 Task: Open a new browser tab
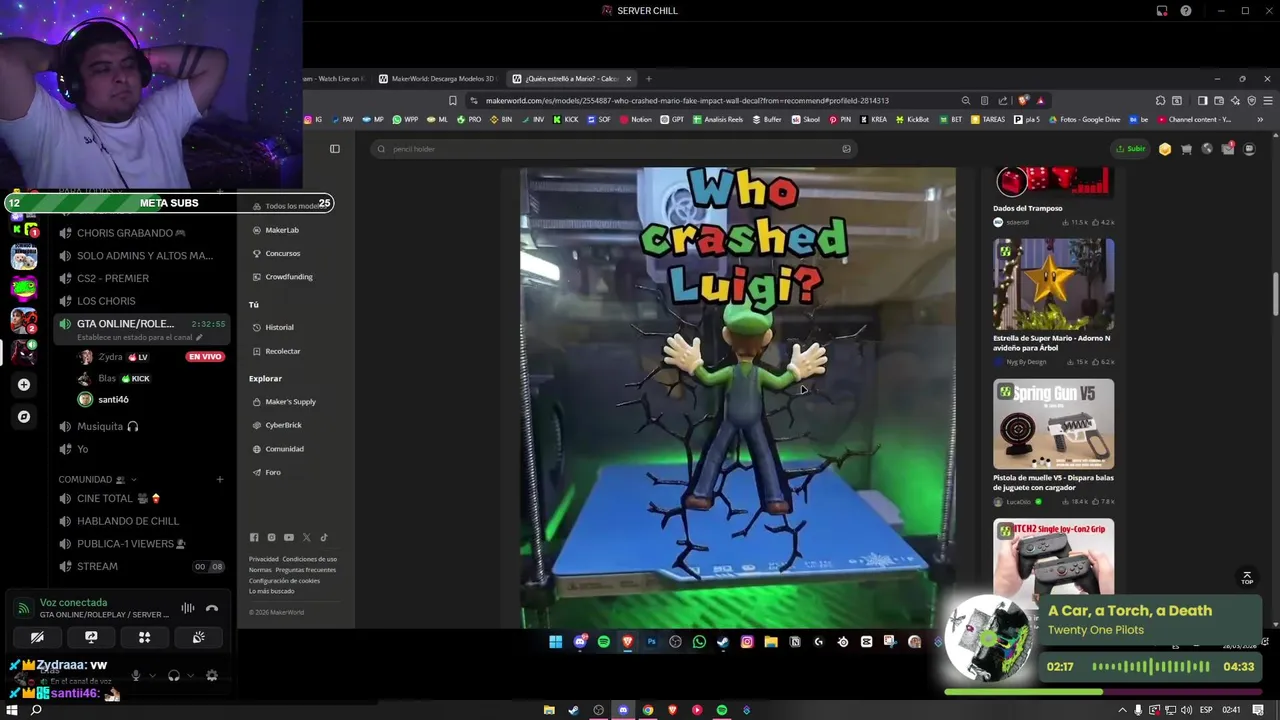pyautogui.click(x=648, y=78)
